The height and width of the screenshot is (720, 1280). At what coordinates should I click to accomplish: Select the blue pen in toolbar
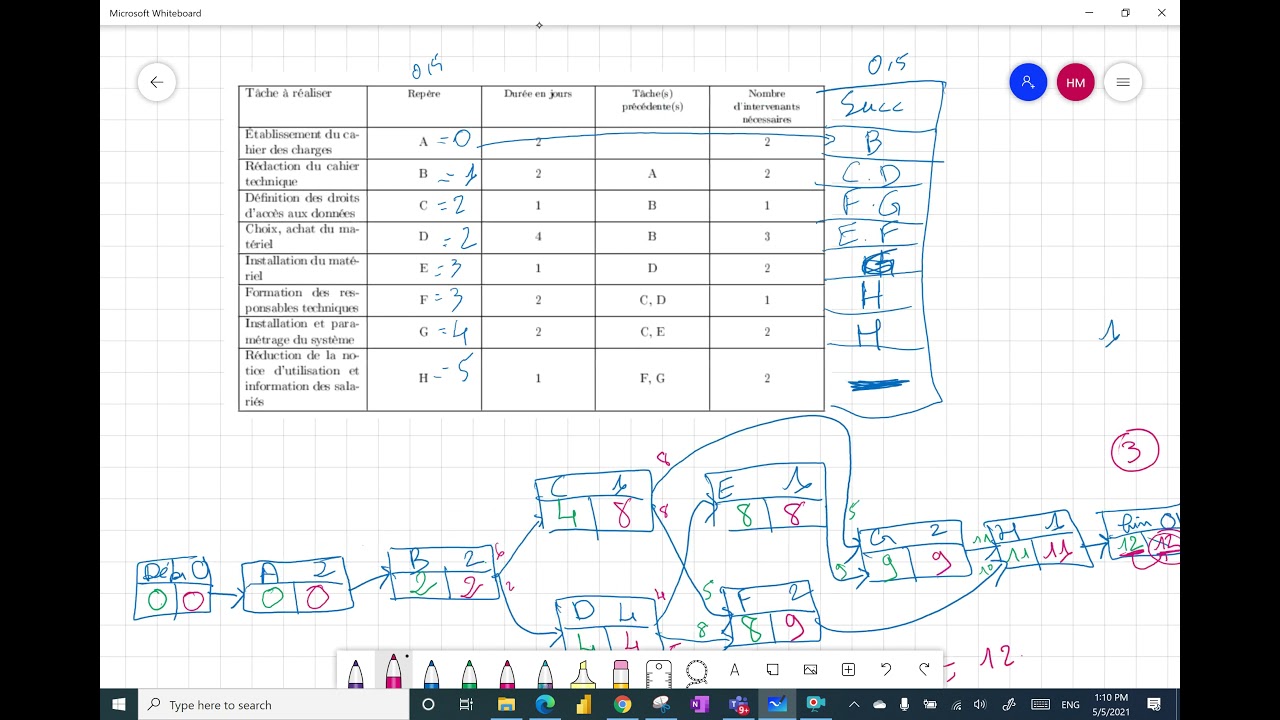coord(431,672)
